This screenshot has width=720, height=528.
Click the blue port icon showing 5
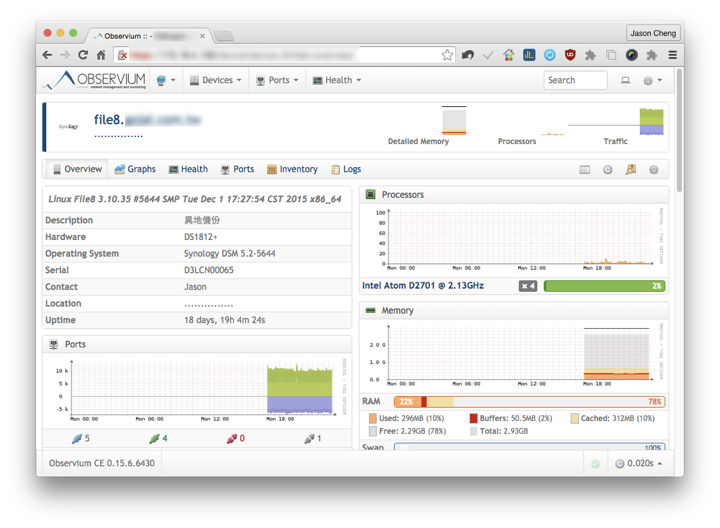pyautogui.click(x=77, y=438)
